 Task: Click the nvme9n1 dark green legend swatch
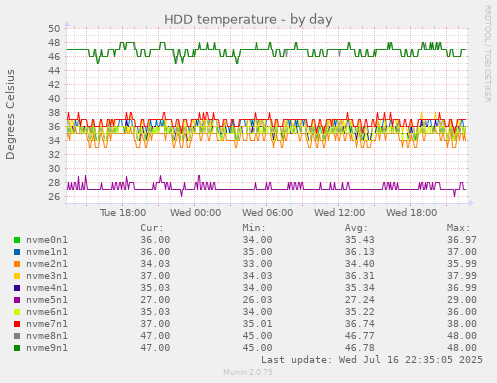pos(17,348)
